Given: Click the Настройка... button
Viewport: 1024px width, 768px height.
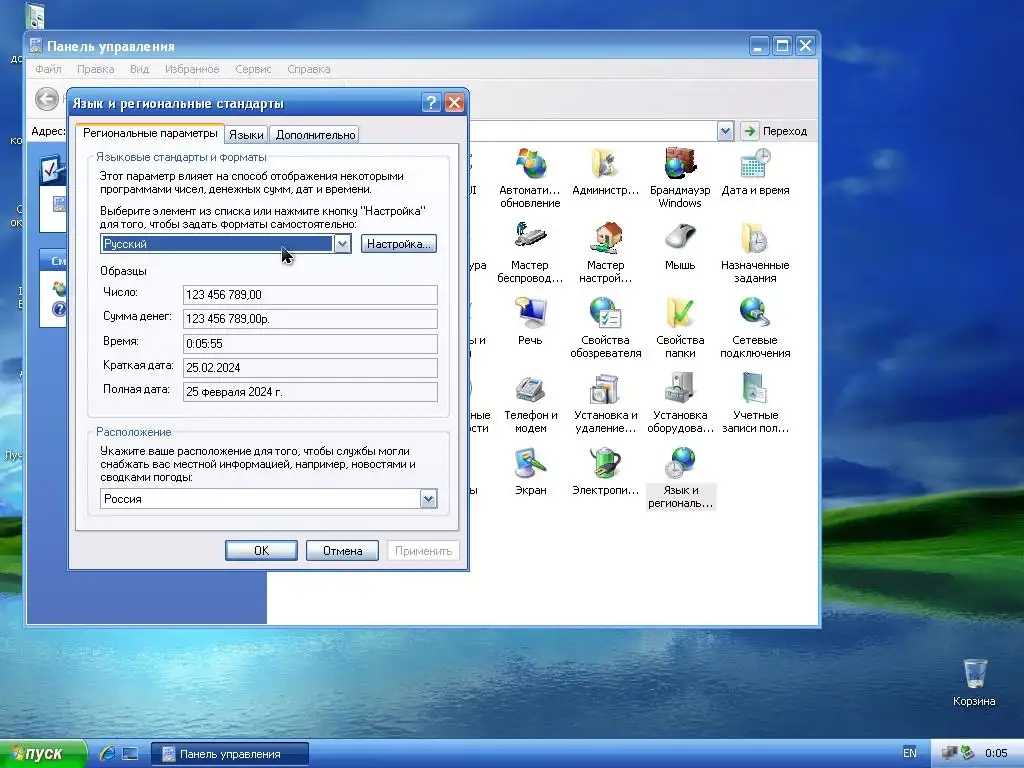Looking at the screenshot, I should coord(398,244).
